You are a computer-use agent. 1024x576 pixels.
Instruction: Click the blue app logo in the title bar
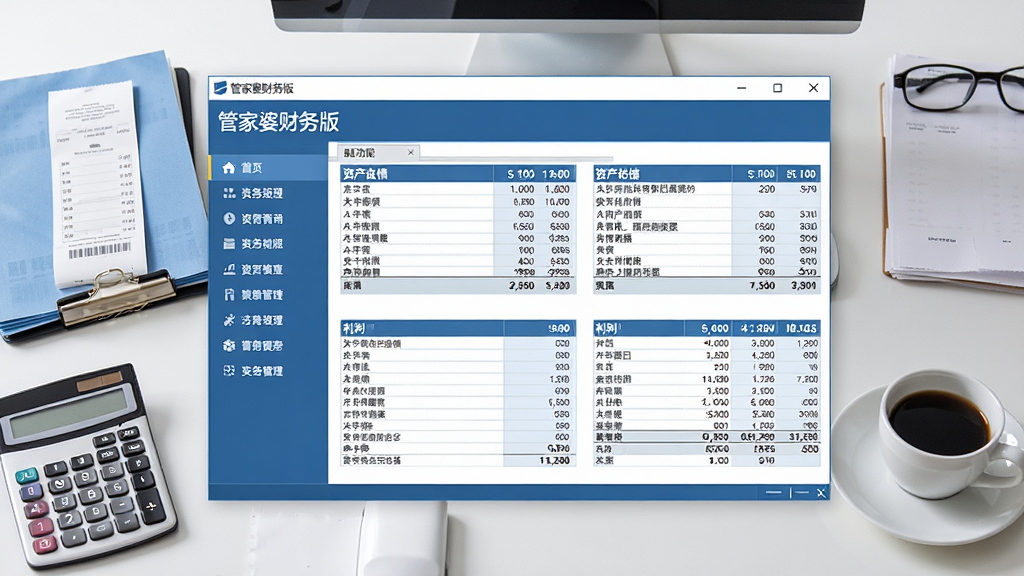point(220,88)
